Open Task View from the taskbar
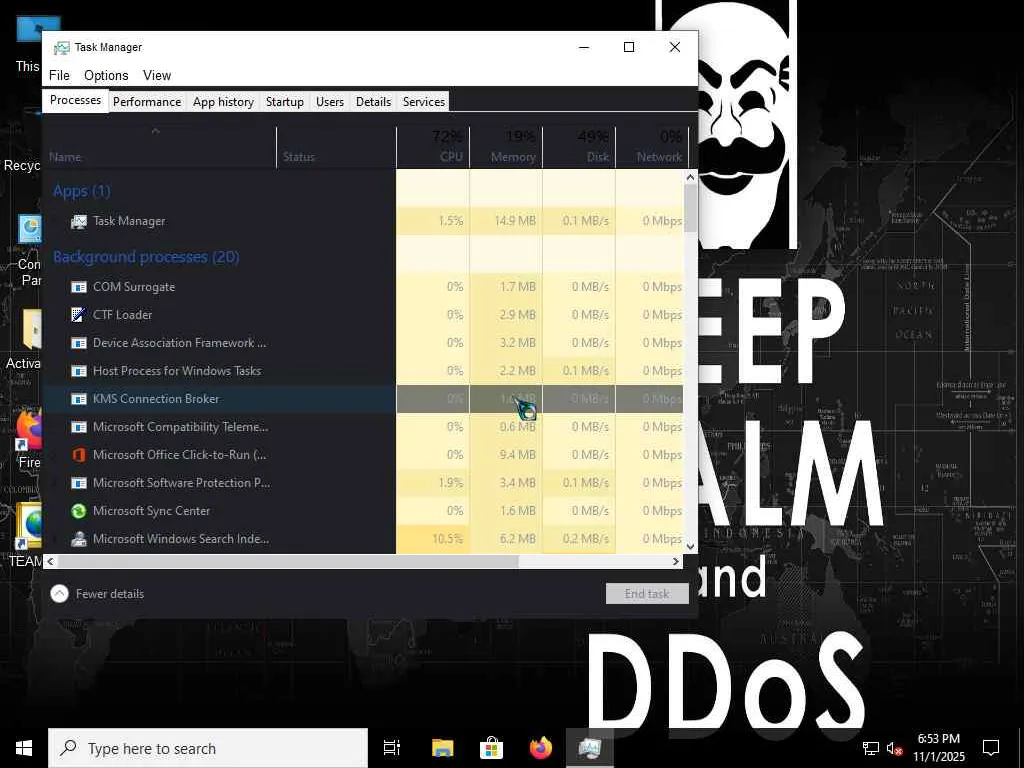 [392, 748]
